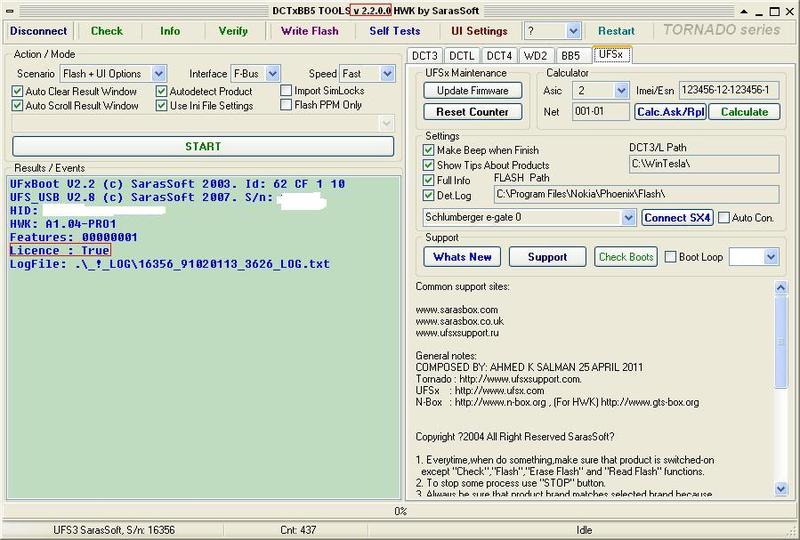This screenshot has width=800, height=540.
Task: Click 'Licence : True' line
Action: coord(60,251)
